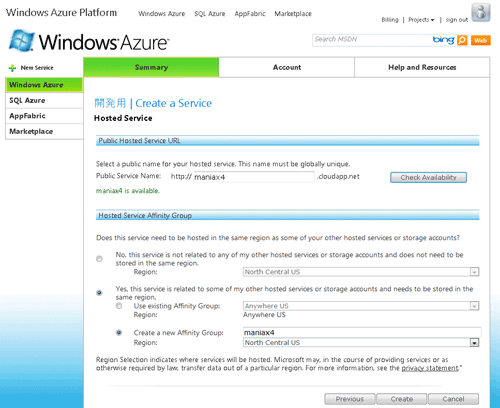
Task: Click the bing logo in search box
Action: (x=443, y=40)
